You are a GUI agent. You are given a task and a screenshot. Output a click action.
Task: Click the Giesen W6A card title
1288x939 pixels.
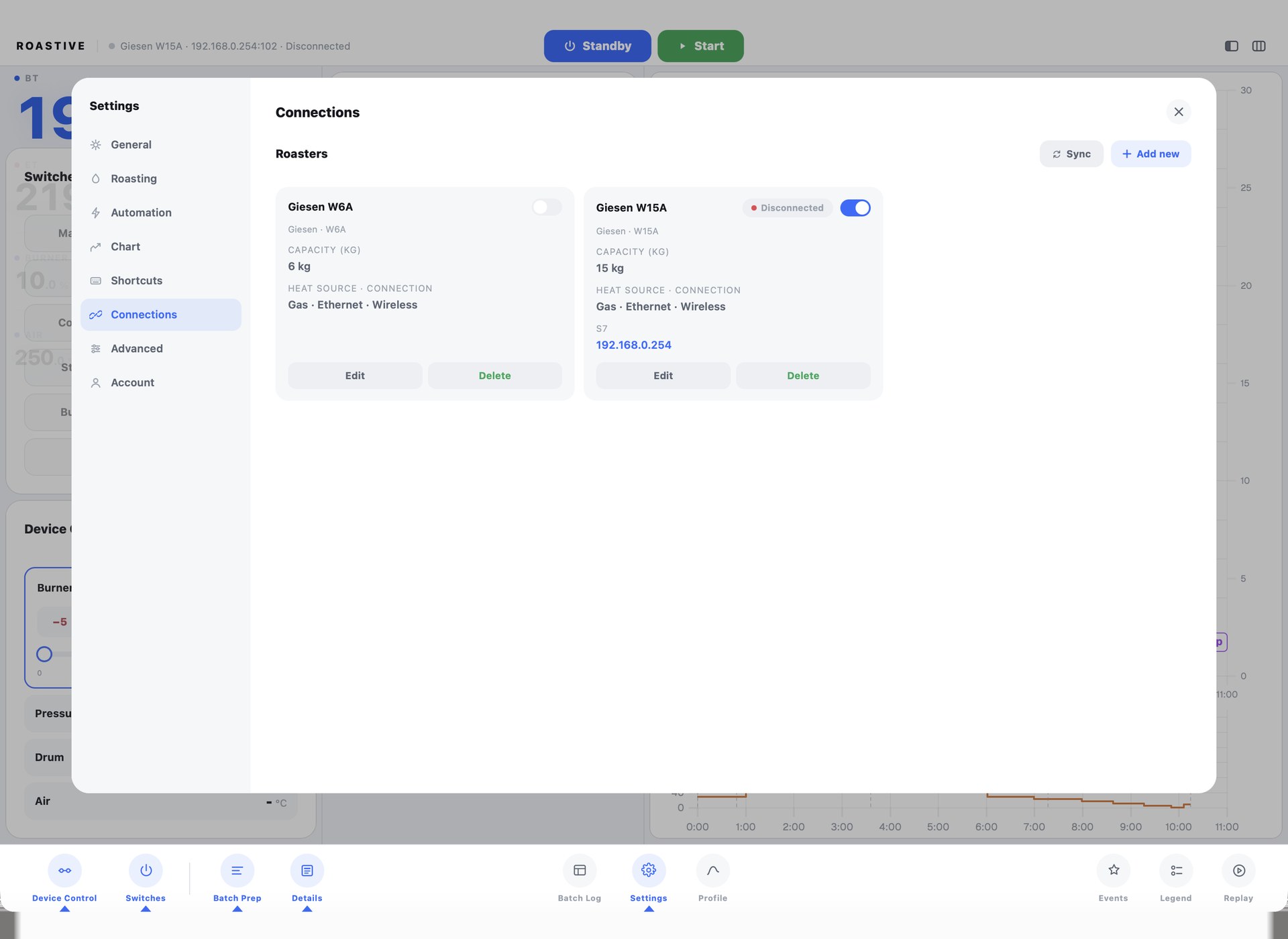point(320,207)
